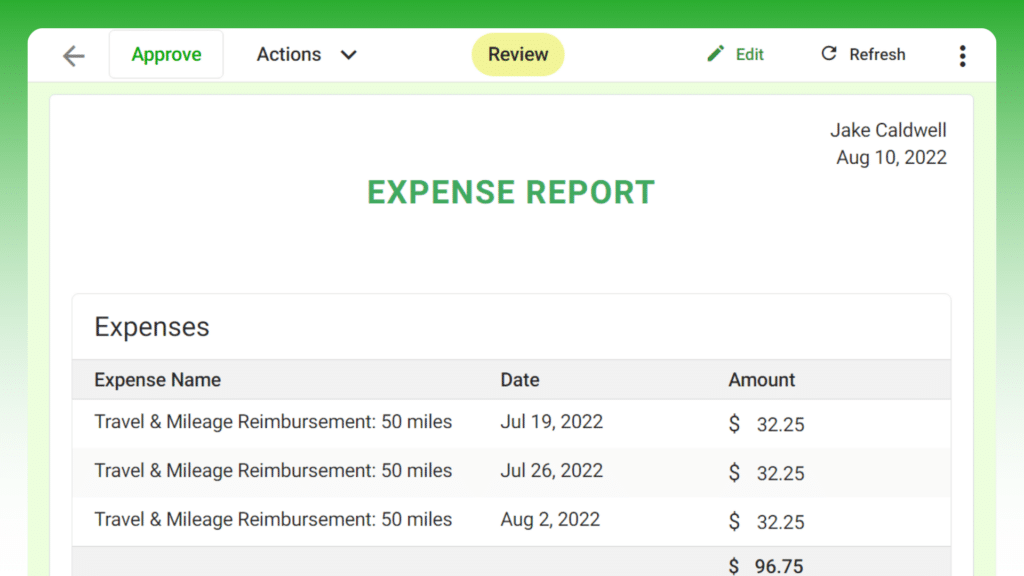Click the Edit text link
The height and width of the screenshot is (576, 1024).
(749, 54)
